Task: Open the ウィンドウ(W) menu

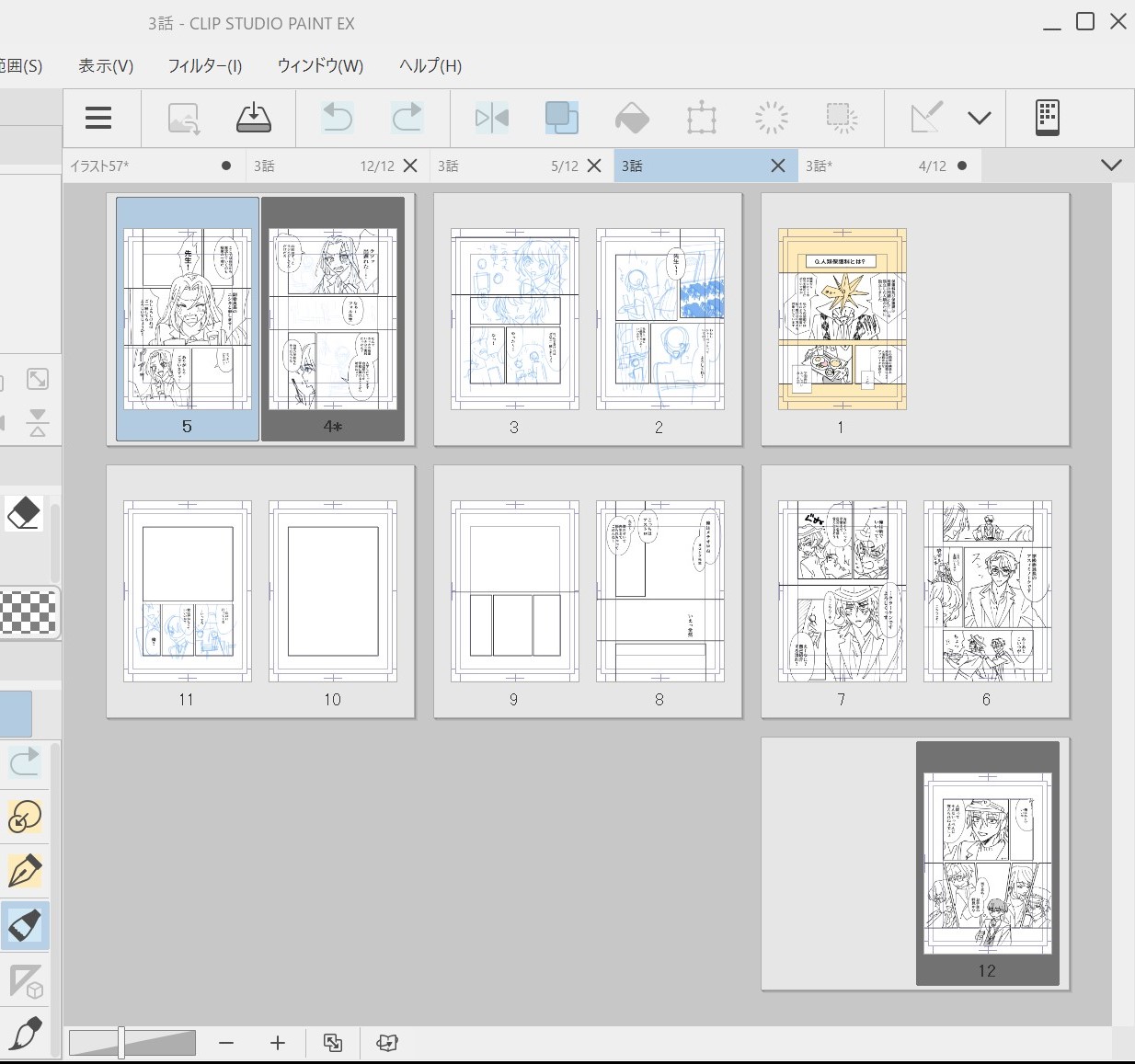Action: 320,66
